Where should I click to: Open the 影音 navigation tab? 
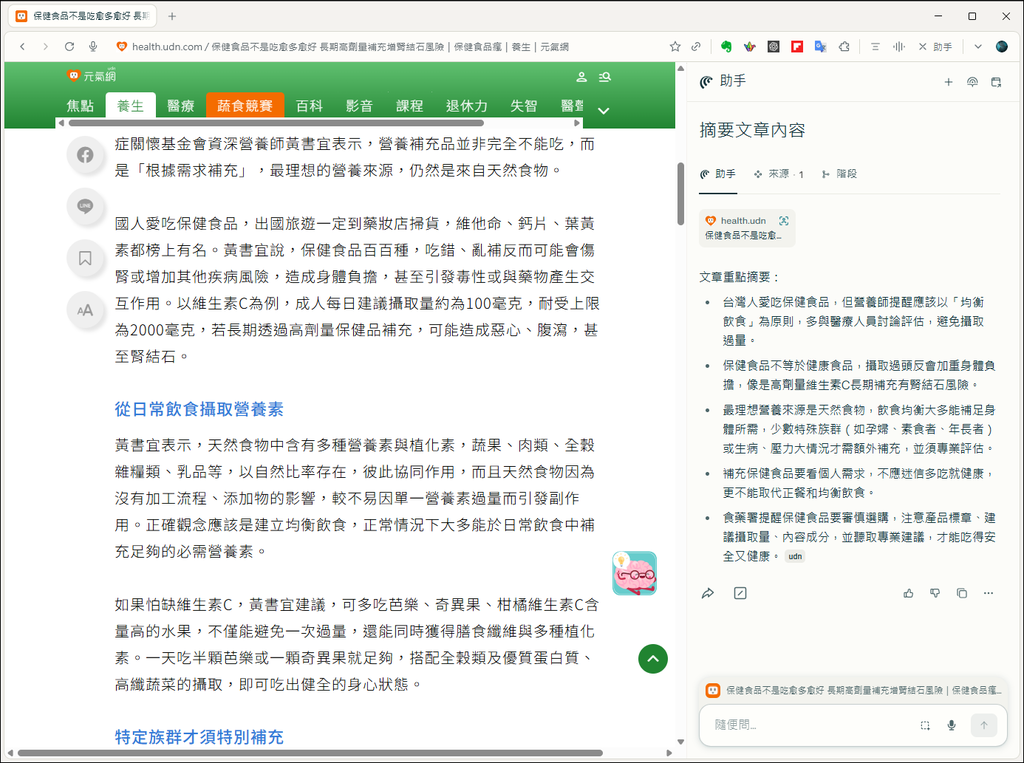coord(359,106)
